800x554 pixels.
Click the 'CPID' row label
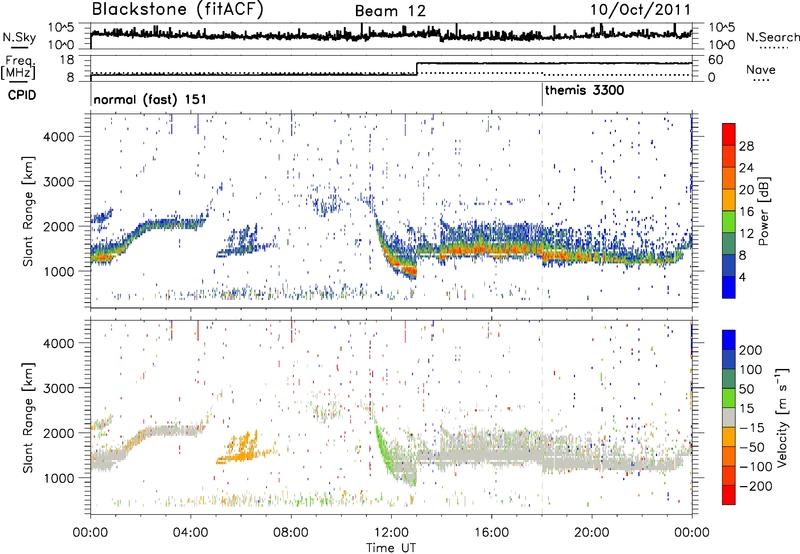[x=22, y=95]
